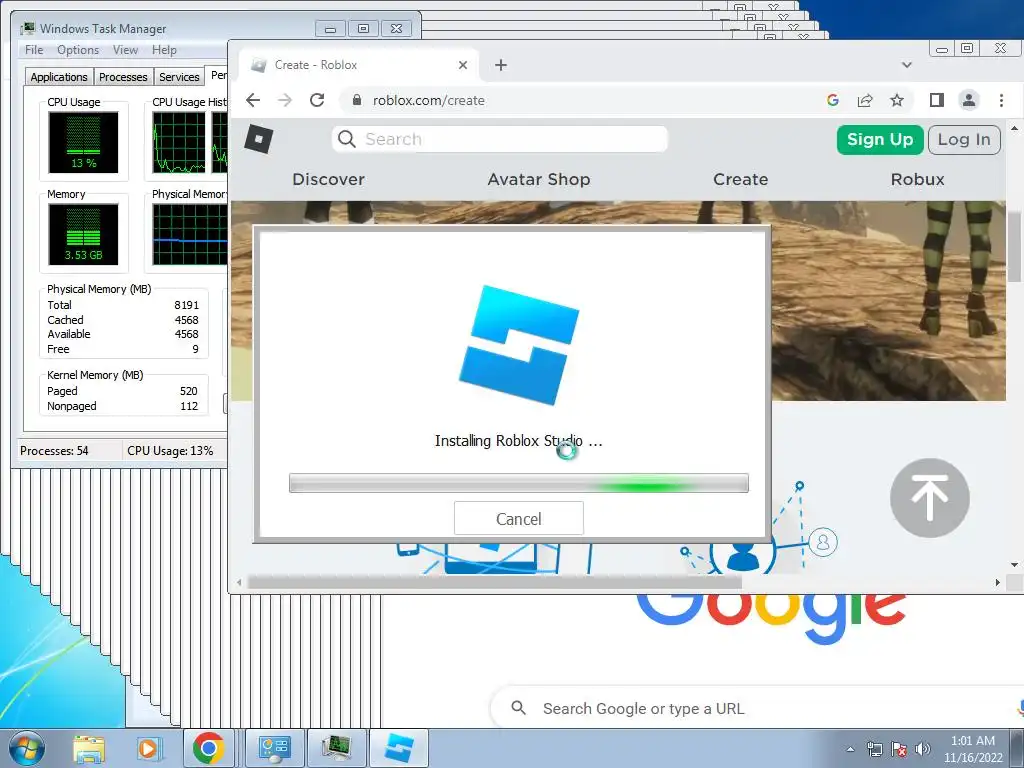Switch to the Services tab in Task Manager
Image resolution: width=1024 pixels, height=768 pixels.
tap(179, 76)
